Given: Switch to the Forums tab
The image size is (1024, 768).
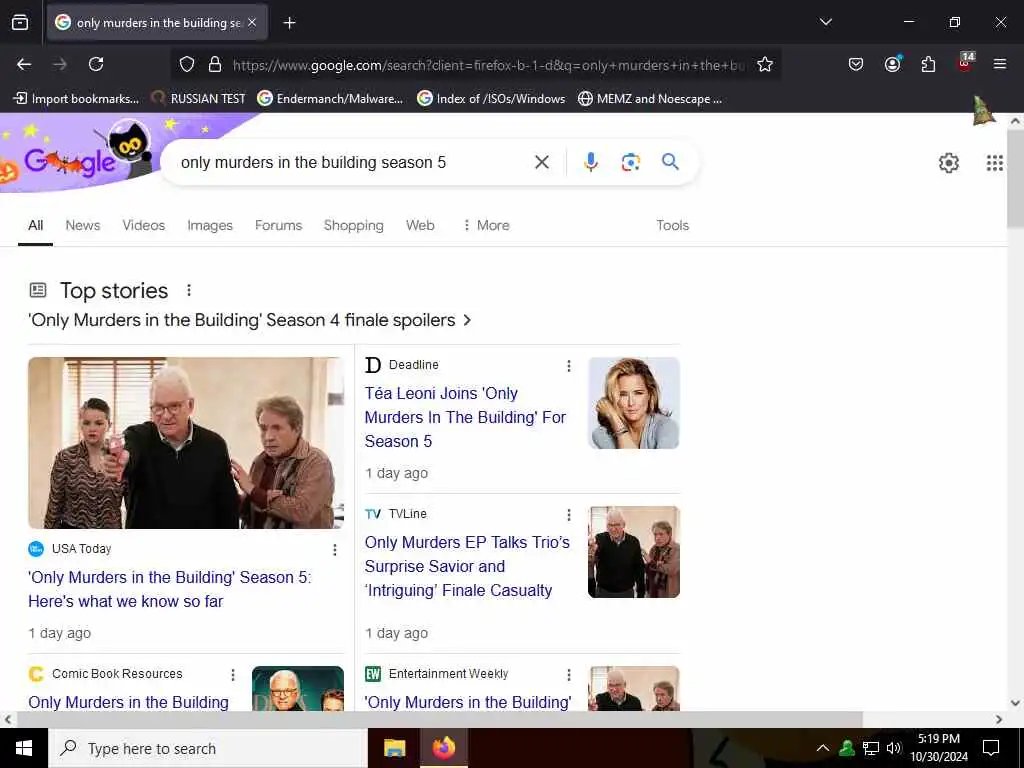Looking at the screenshot, I should click(278, 225).
